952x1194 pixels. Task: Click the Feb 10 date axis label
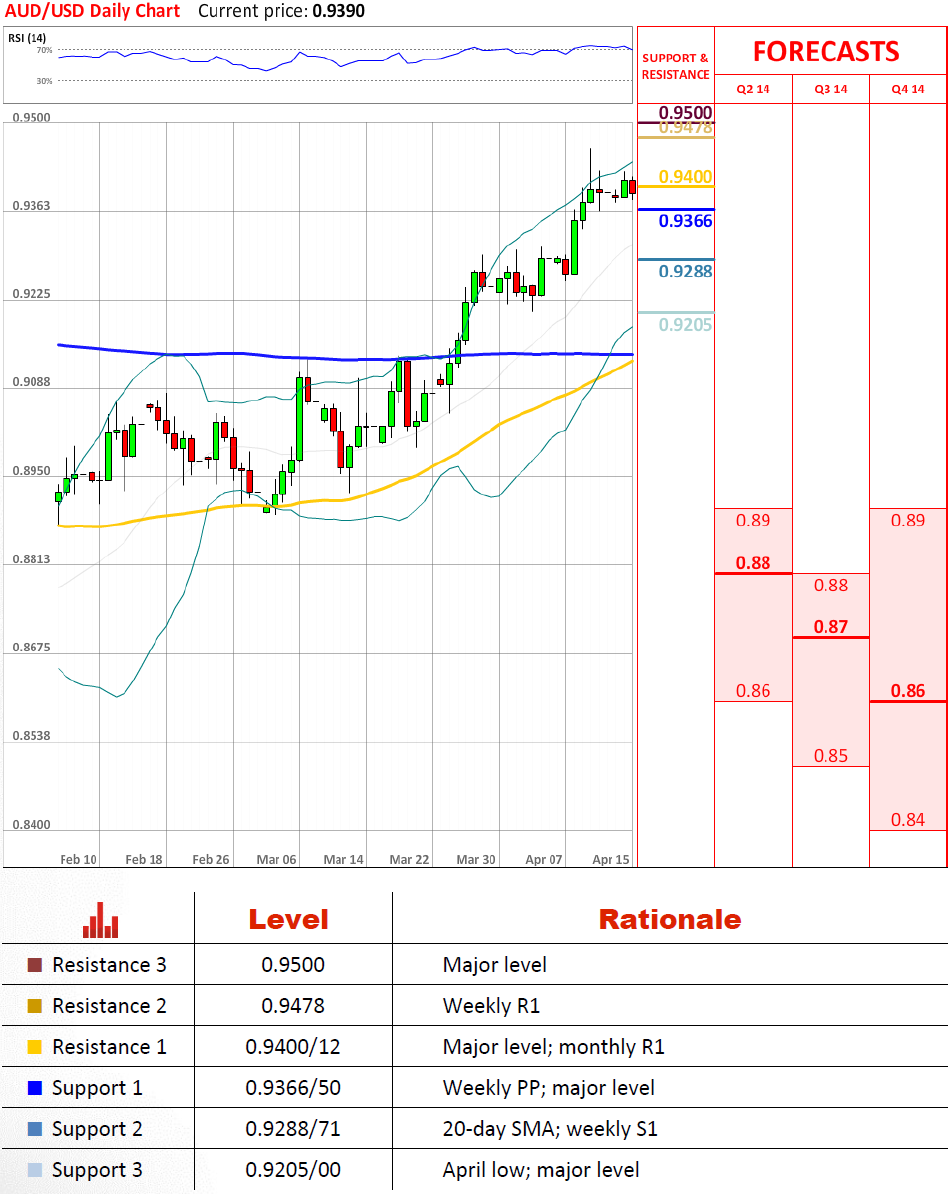(78, 860)
